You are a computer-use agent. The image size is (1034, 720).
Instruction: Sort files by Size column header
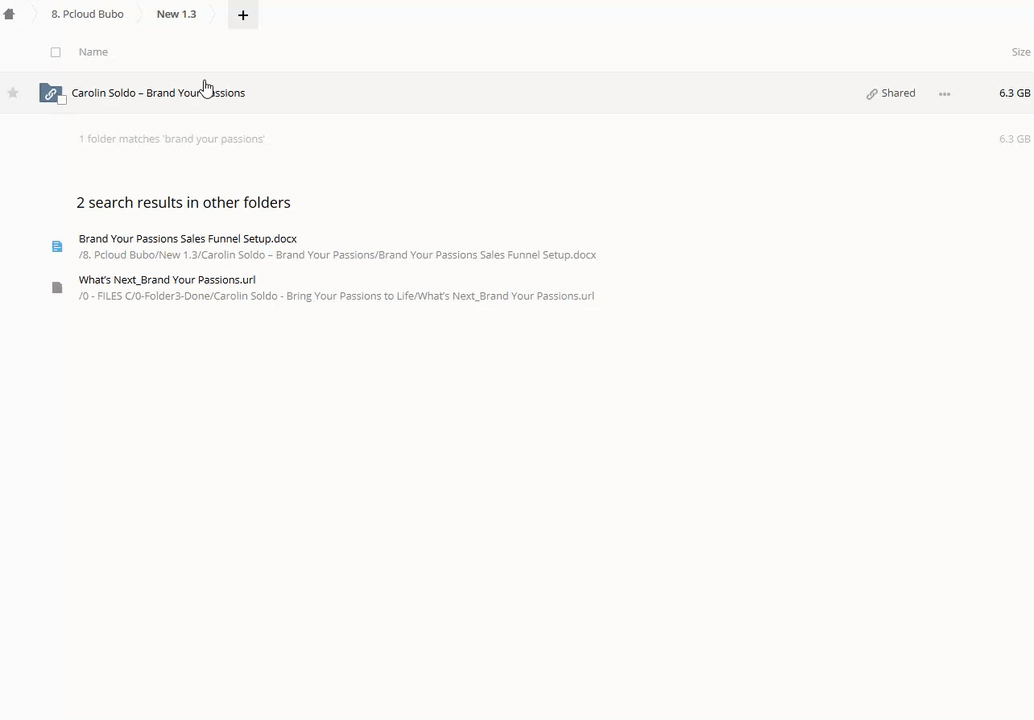tap(1020, 52)
